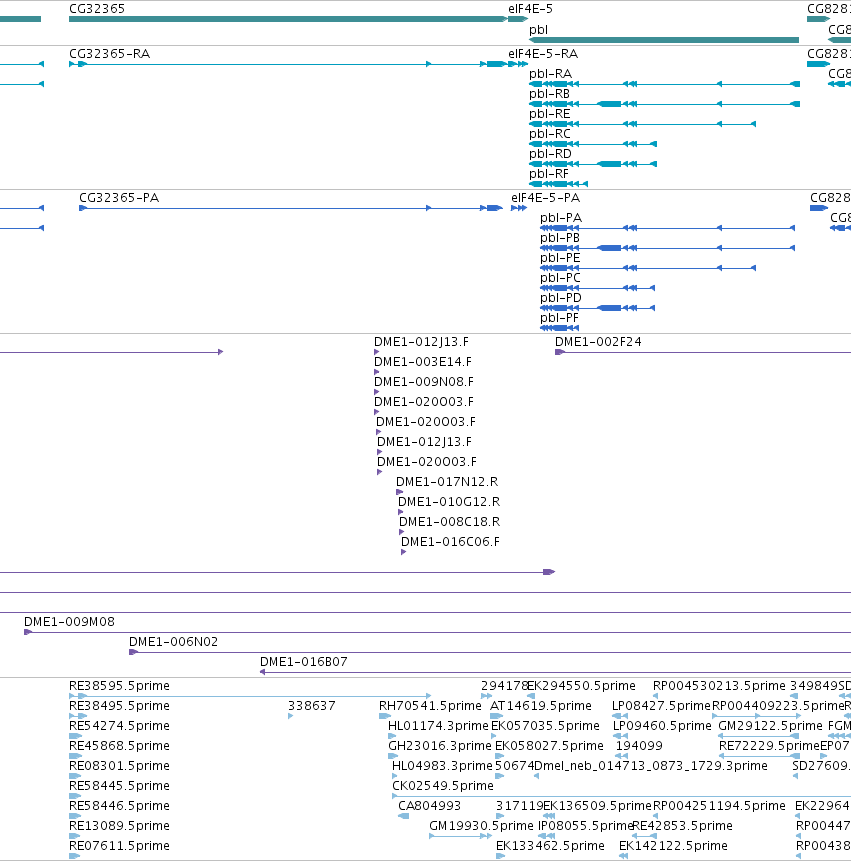Select the RE38495.5prime EST label

119,706
